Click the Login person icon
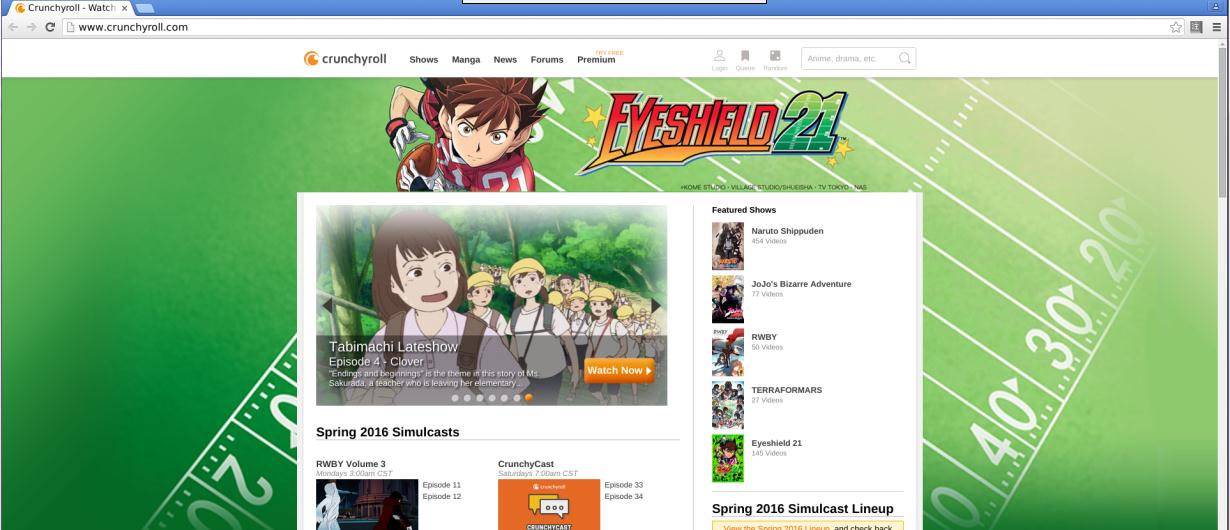This screenshot has height=530, width=1230. [719, 59]
